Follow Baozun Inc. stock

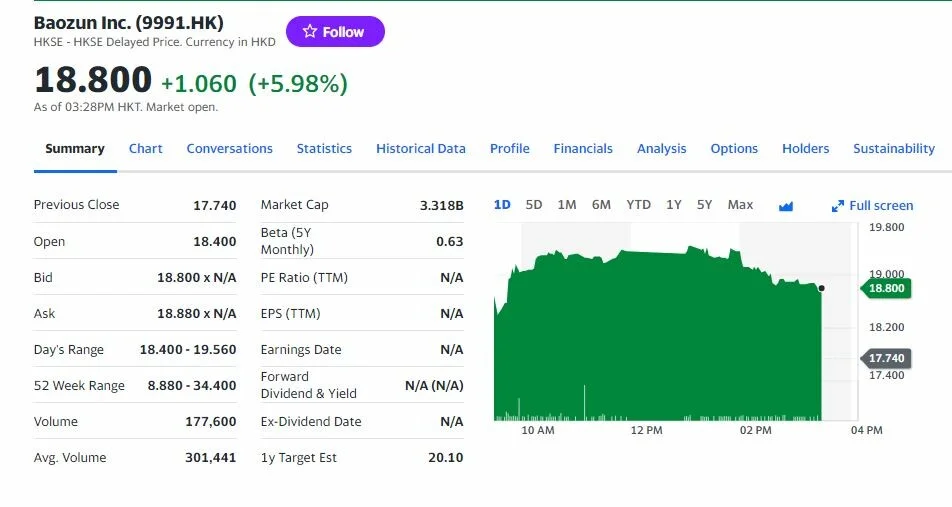tap(335, 32)
